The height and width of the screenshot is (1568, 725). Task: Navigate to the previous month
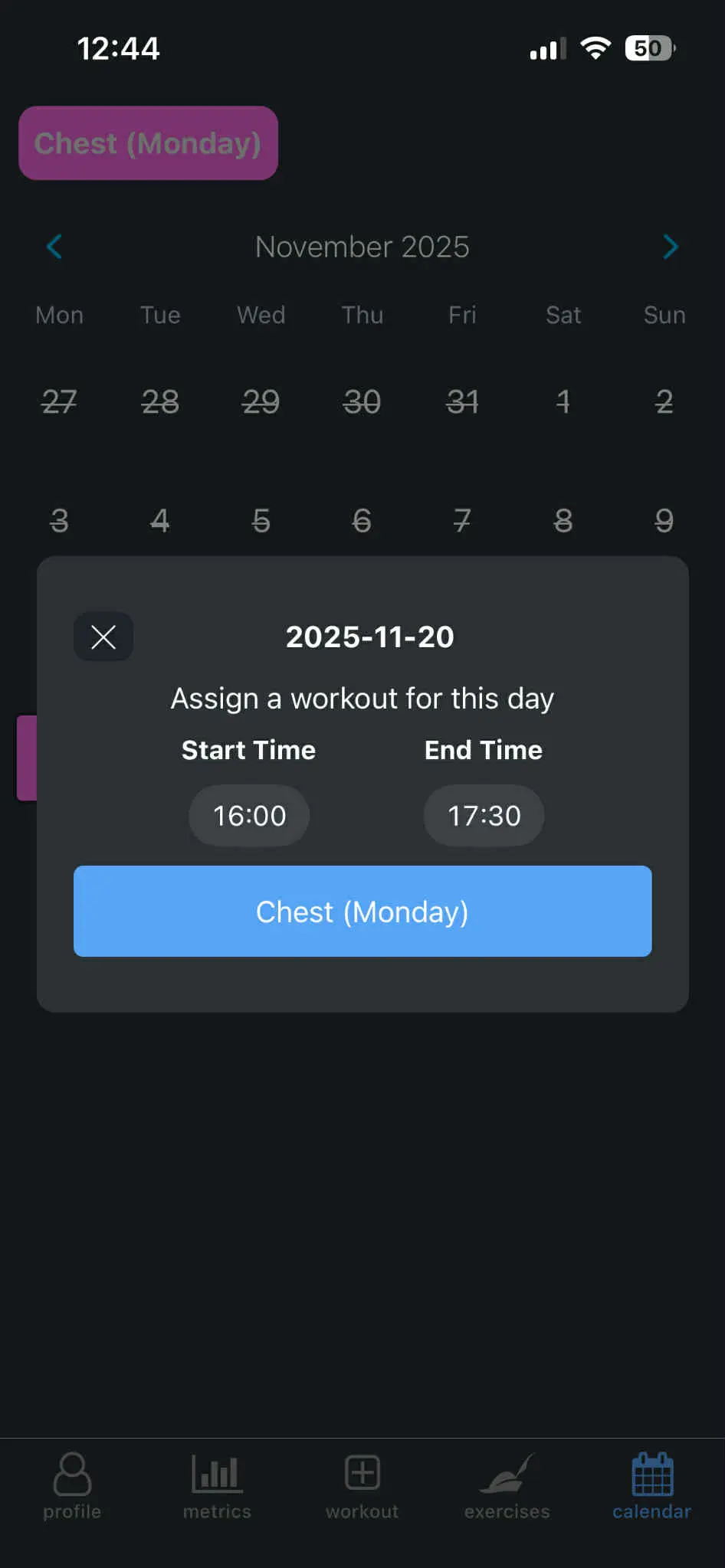coord(54,247)
